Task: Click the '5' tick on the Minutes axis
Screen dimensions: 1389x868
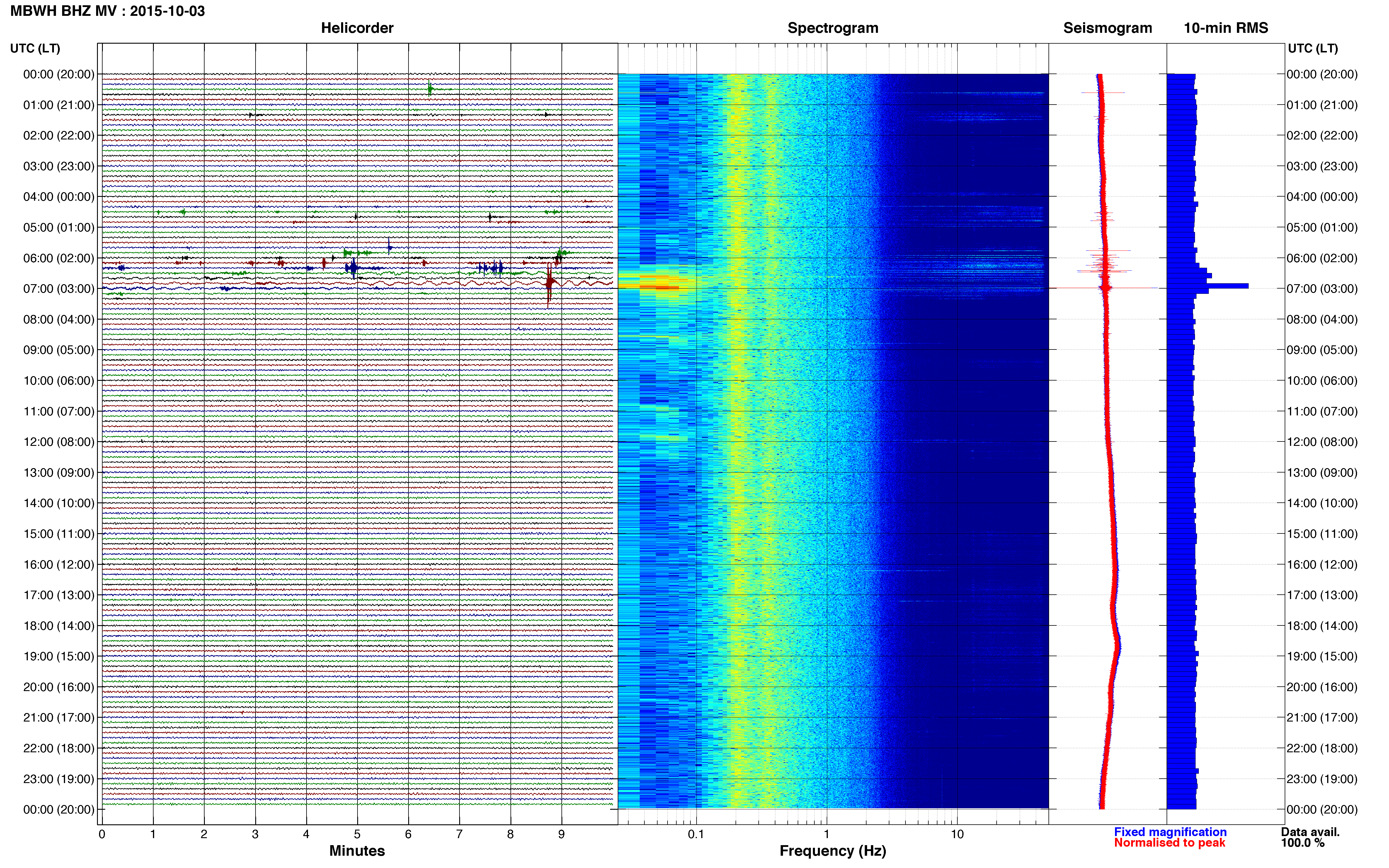Action: (x=357, y=834)
